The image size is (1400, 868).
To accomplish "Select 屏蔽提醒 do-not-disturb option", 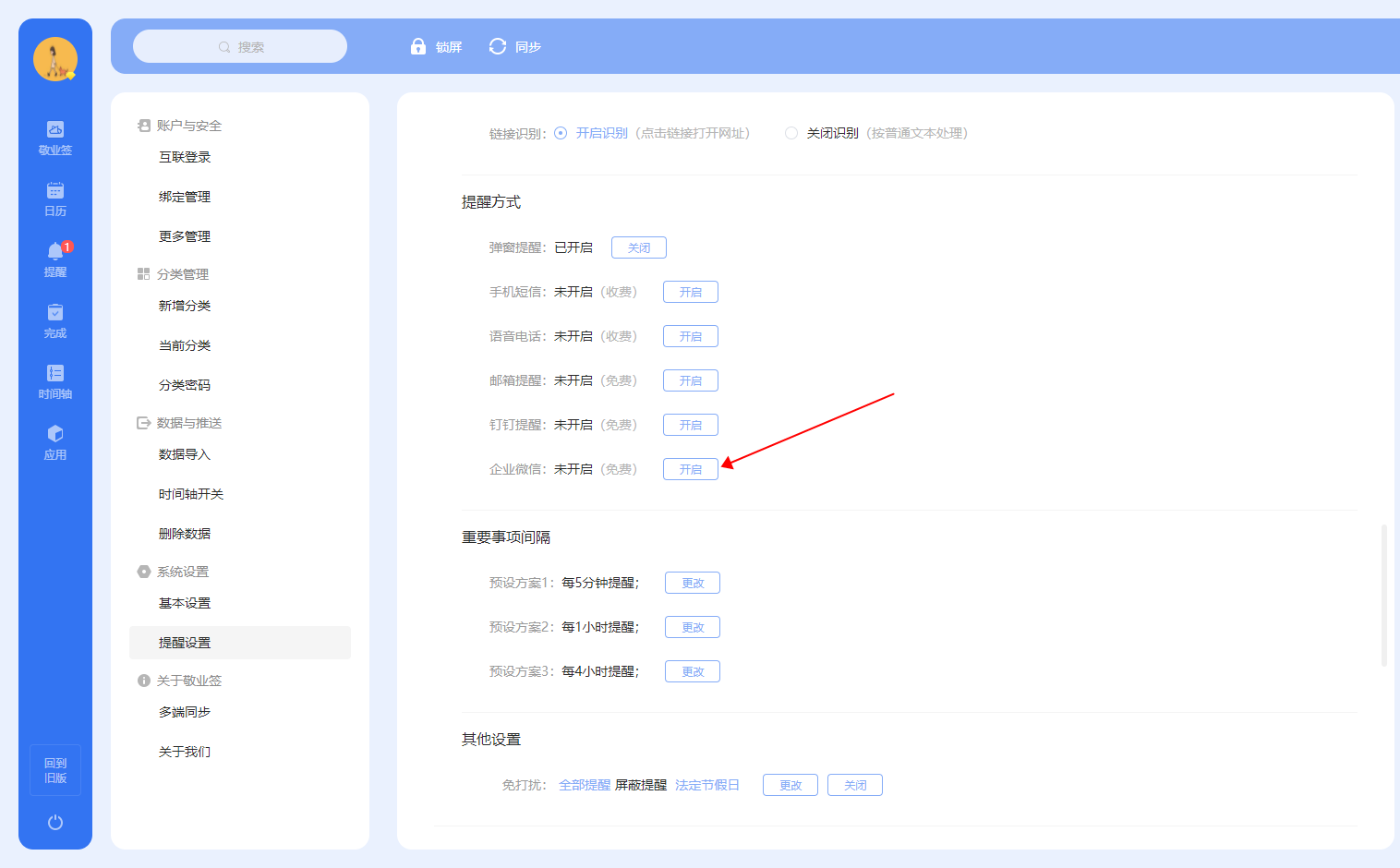I will [x=641, y=785].
